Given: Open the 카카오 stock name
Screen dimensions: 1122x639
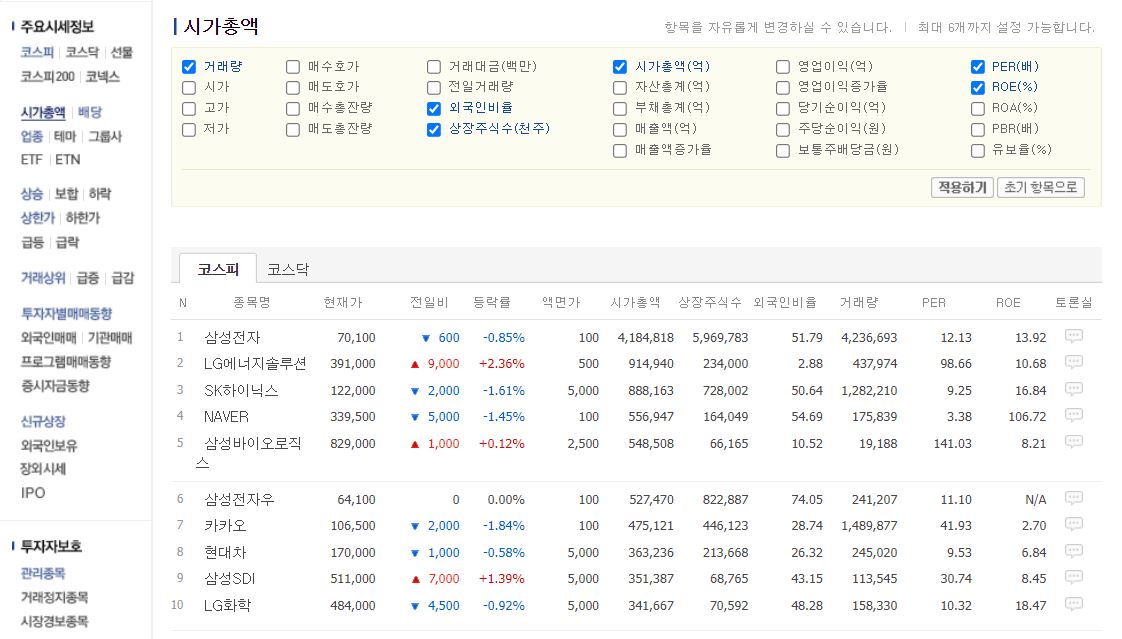Looking at the screenshot, I should point(225,525).
